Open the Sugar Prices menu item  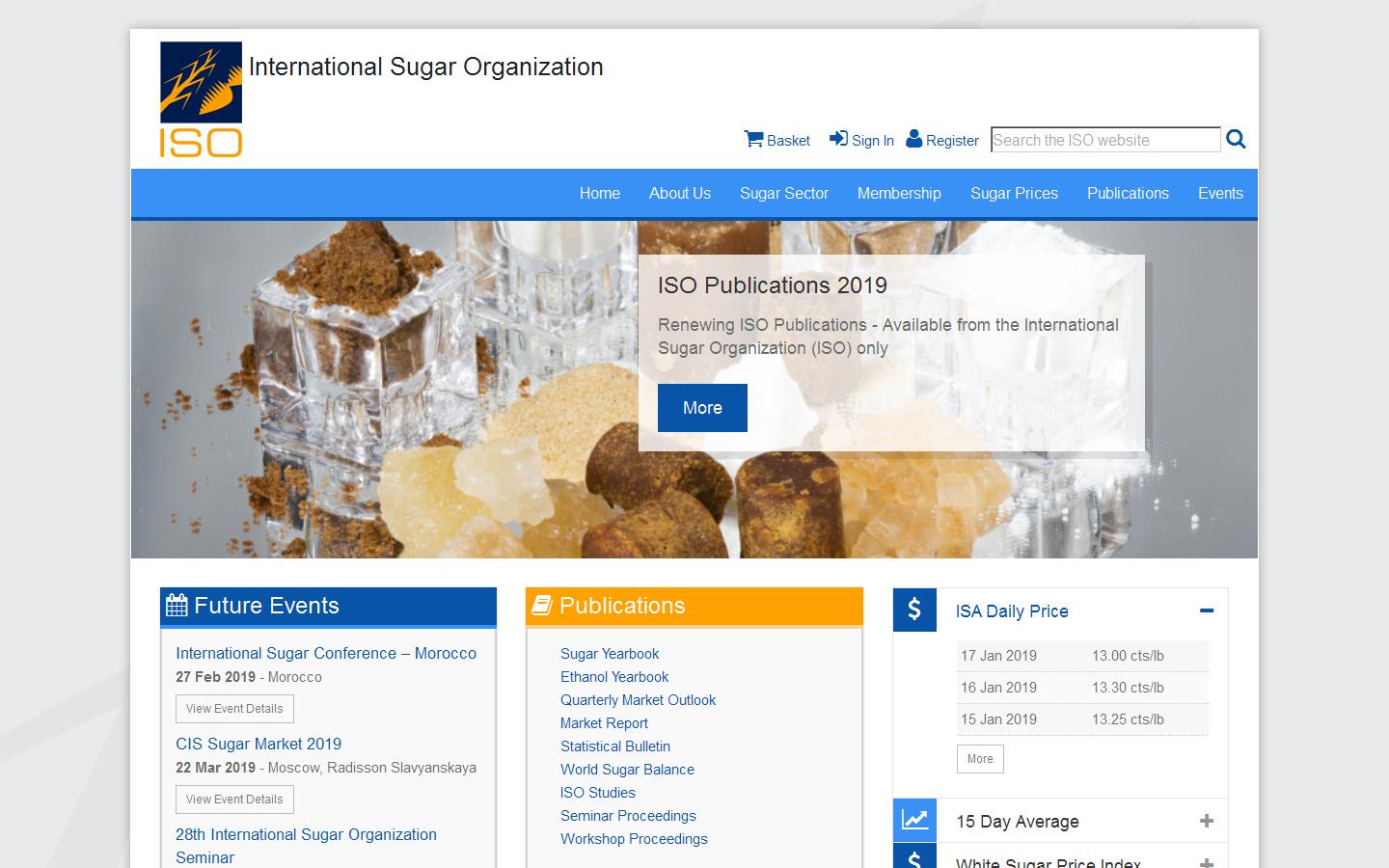[x=1014, y=193]
